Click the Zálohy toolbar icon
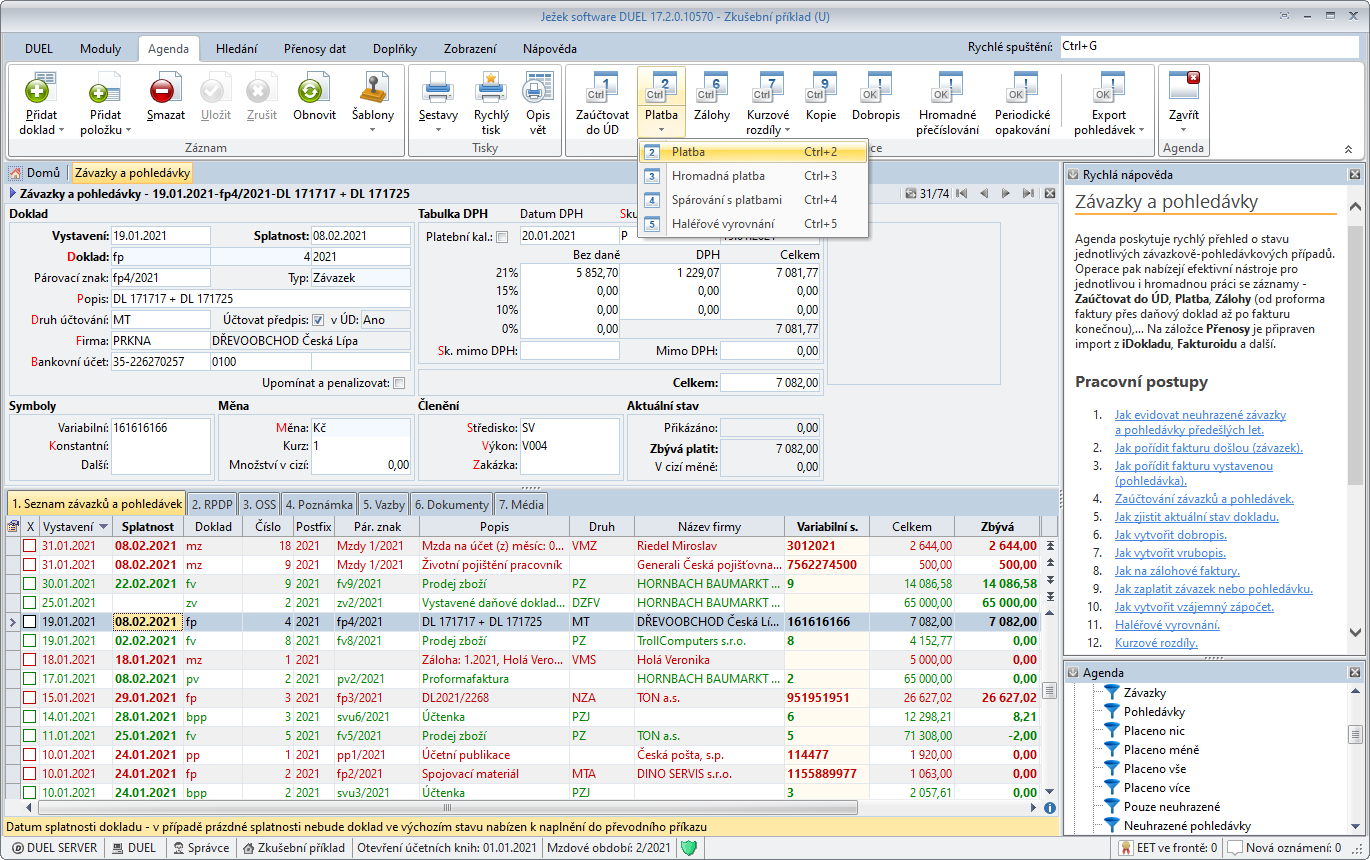 [712, 89]
